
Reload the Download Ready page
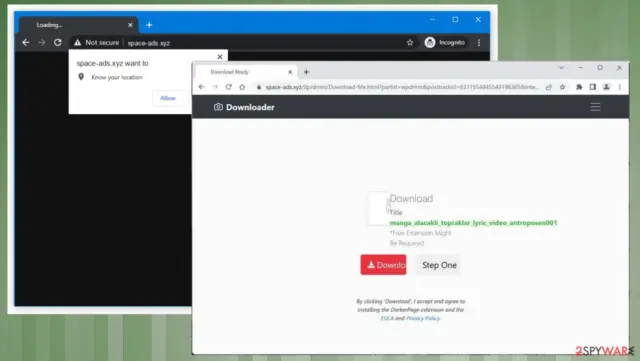[x=229, y=87]
